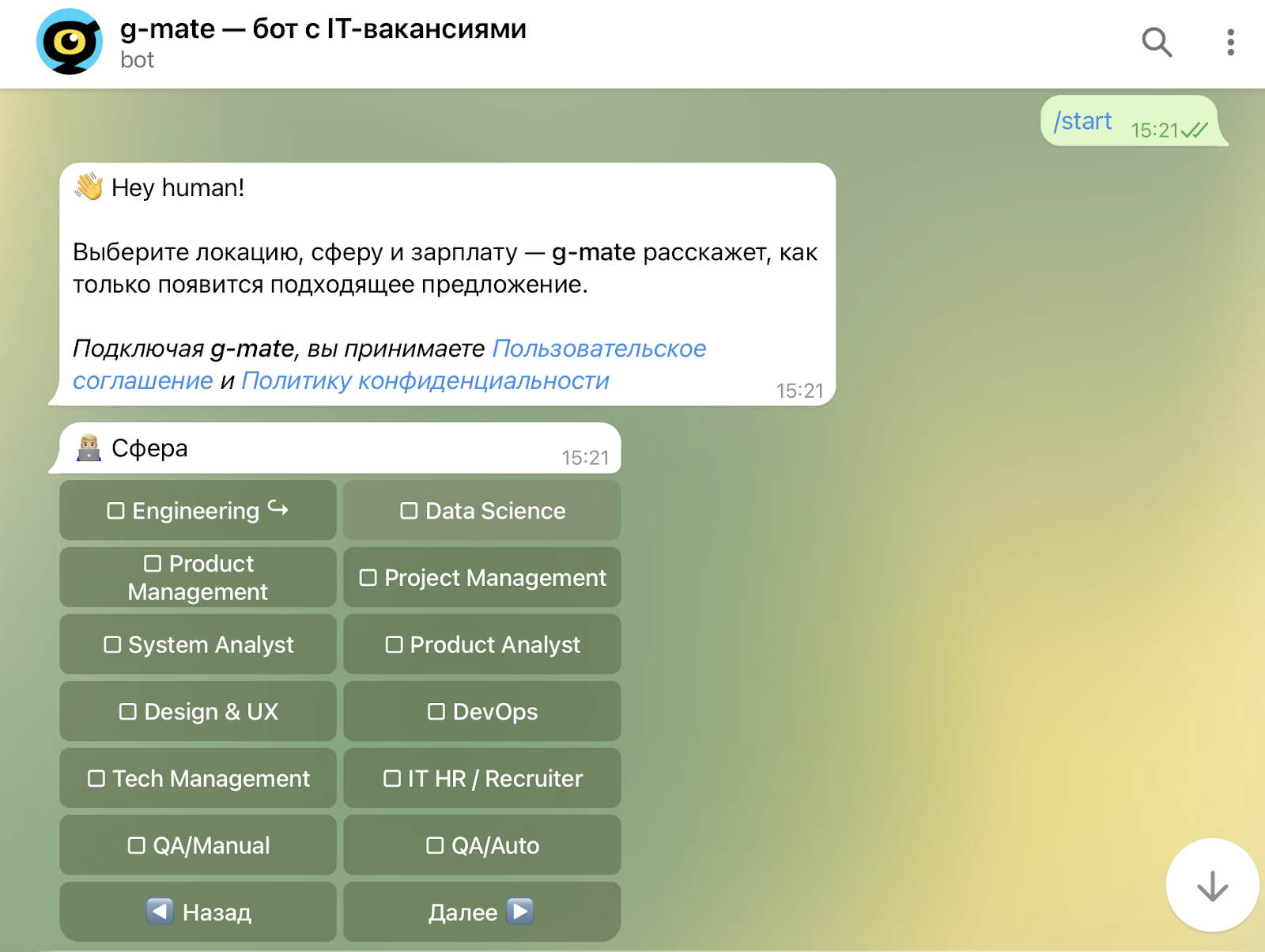Open bot profile via the g-mate title
This screenshot has height=952, width=1265.
(x=323, y=28)
